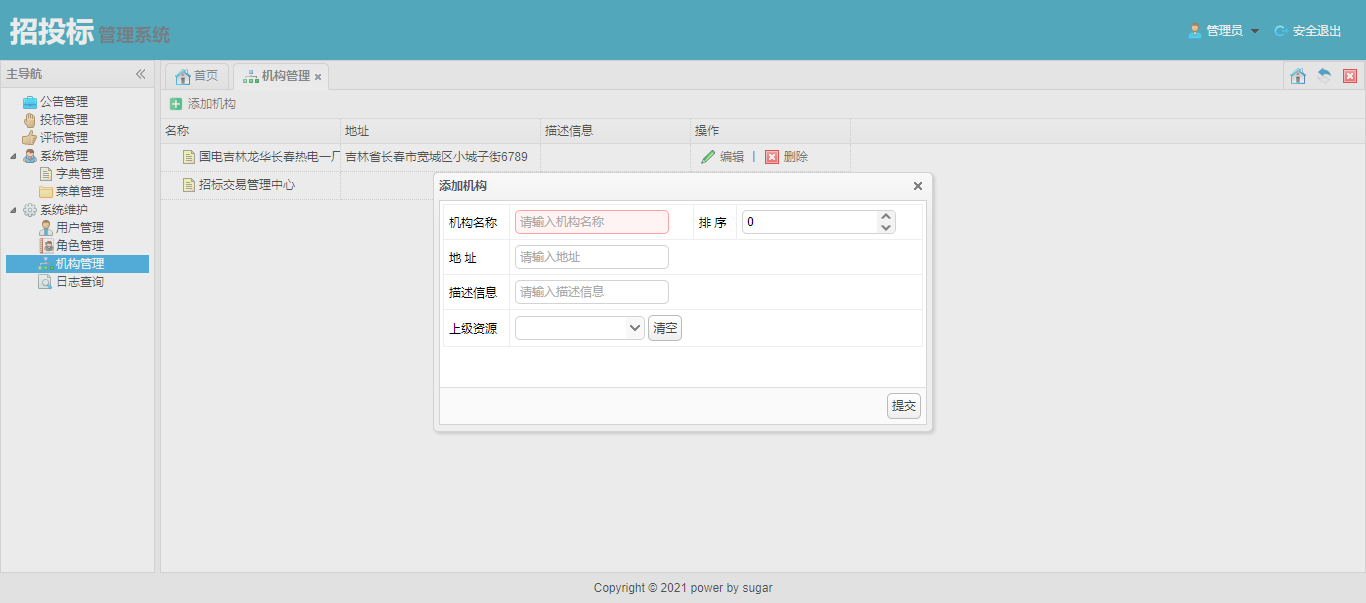Screen dimensions: 1366x603
Task: Click the 提交 button
Action: pos(904,406)
